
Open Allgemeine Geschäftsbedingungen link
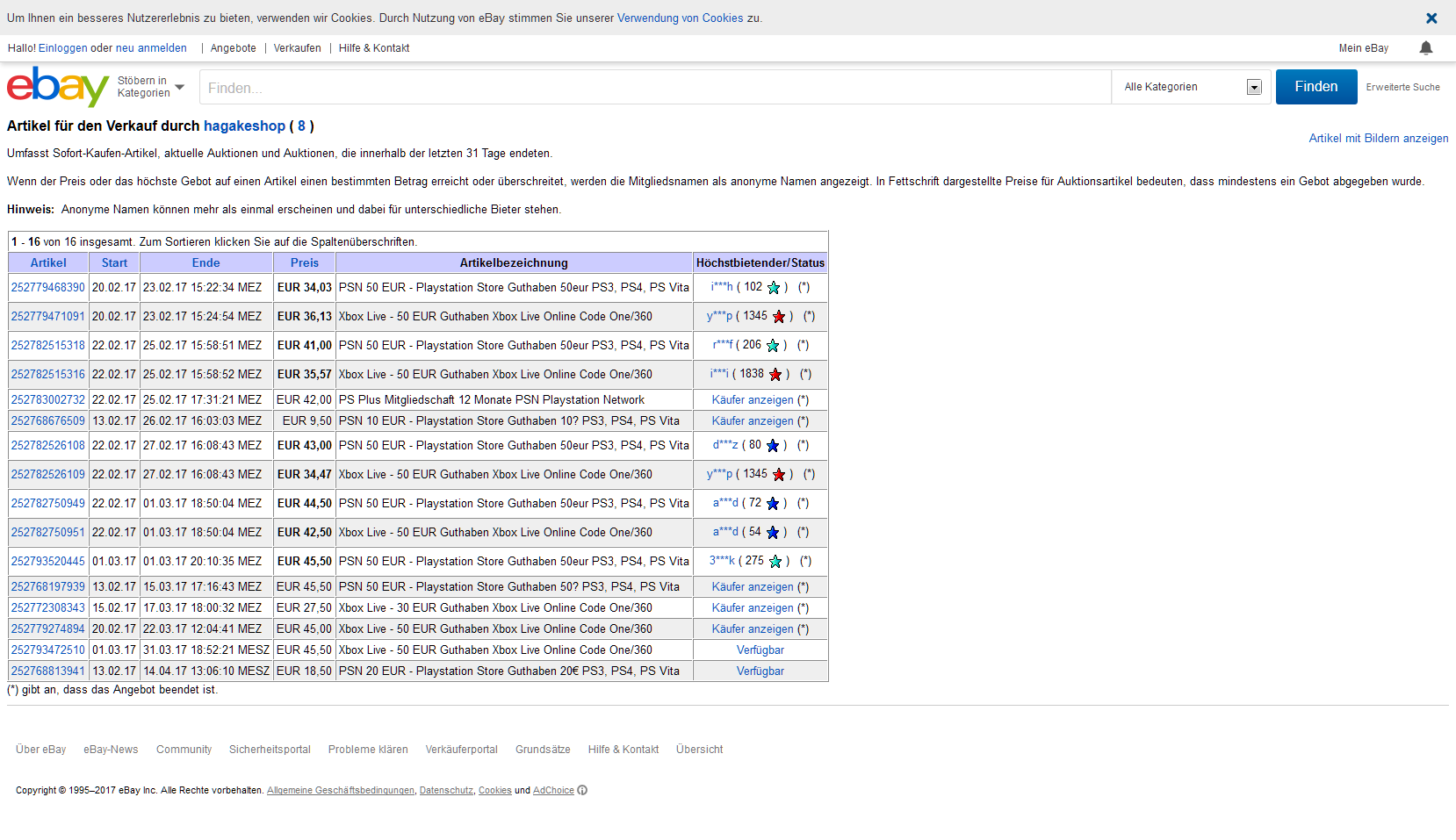(341, 790)
